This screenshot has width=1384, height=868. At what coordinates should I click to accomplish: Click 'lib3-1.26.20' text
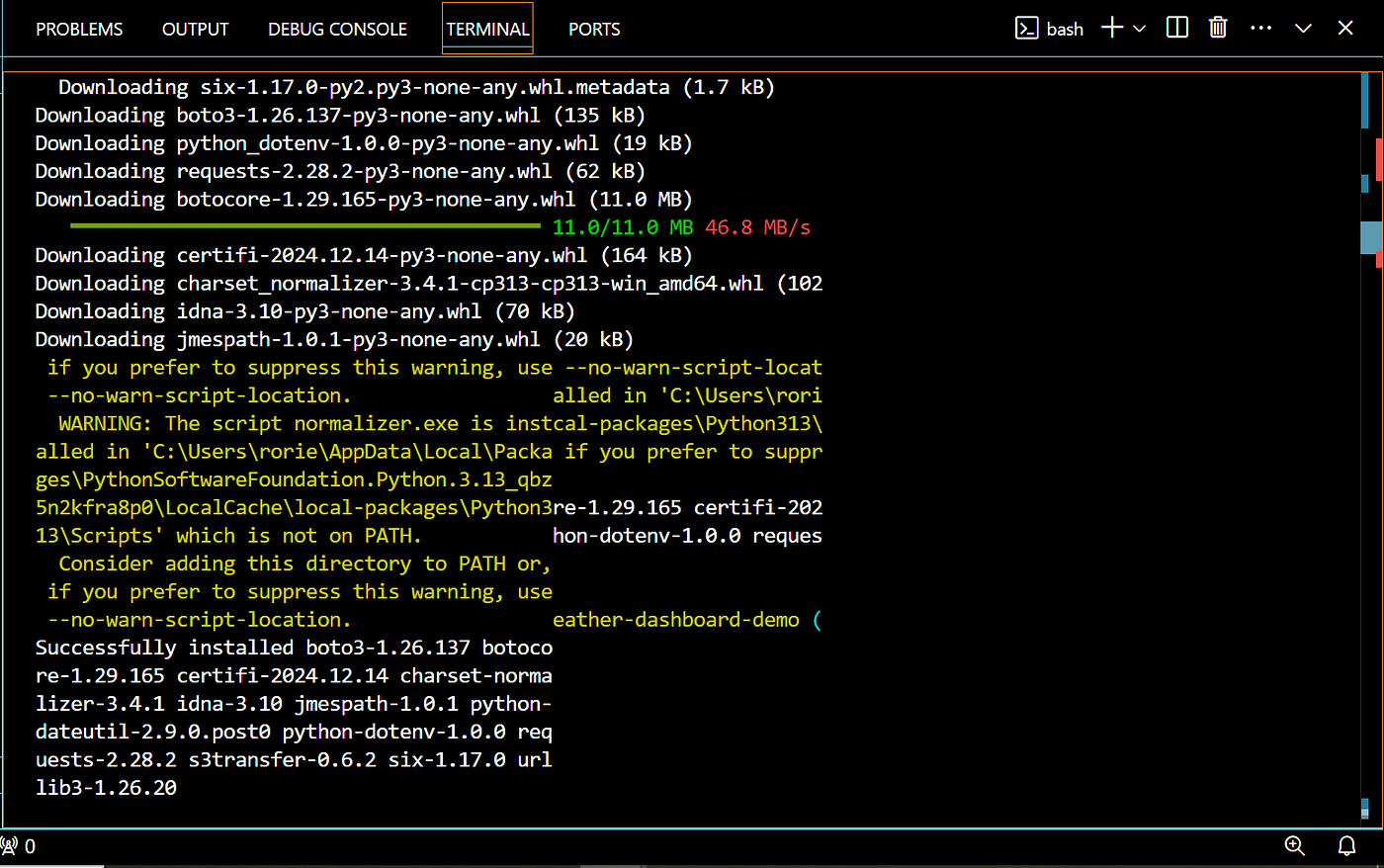[x=106, y=788]
